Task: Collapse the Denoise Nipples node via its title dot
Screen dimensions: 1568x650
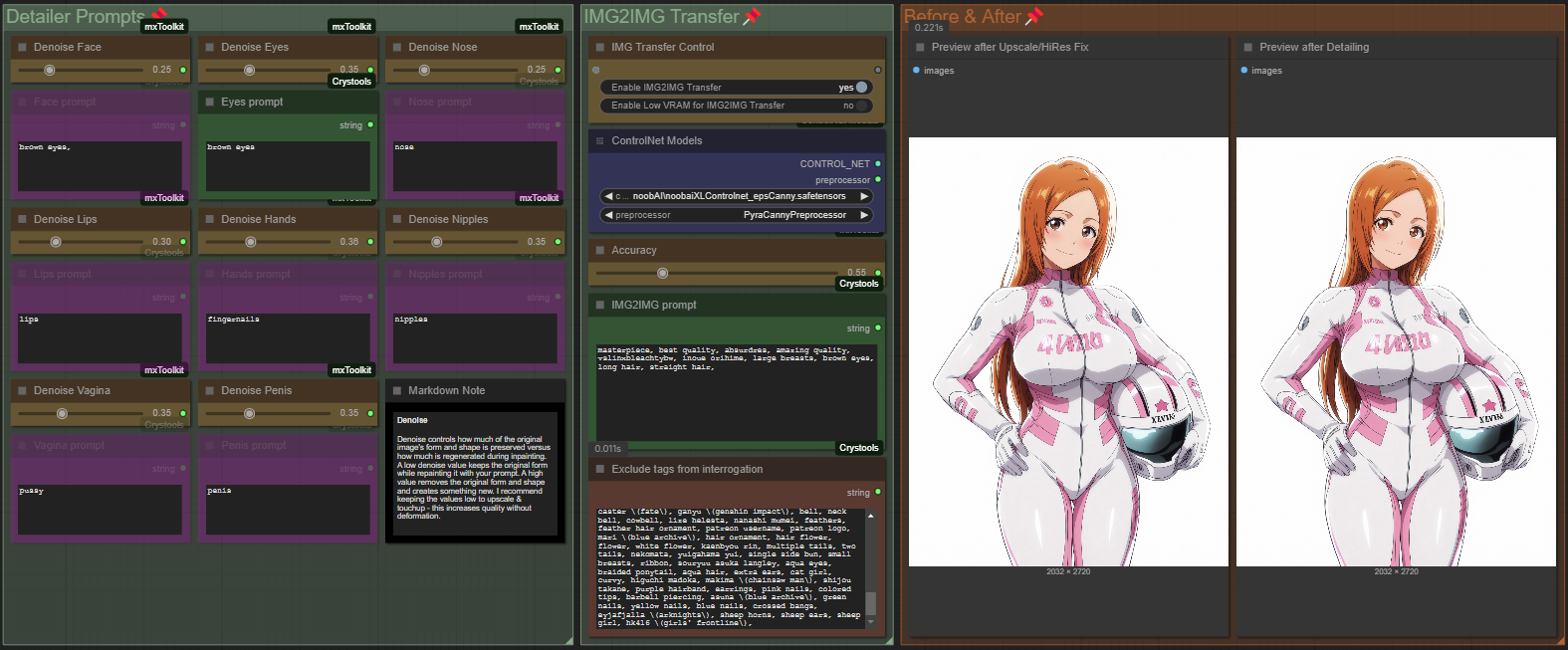Action: click(x=397, y=219)
